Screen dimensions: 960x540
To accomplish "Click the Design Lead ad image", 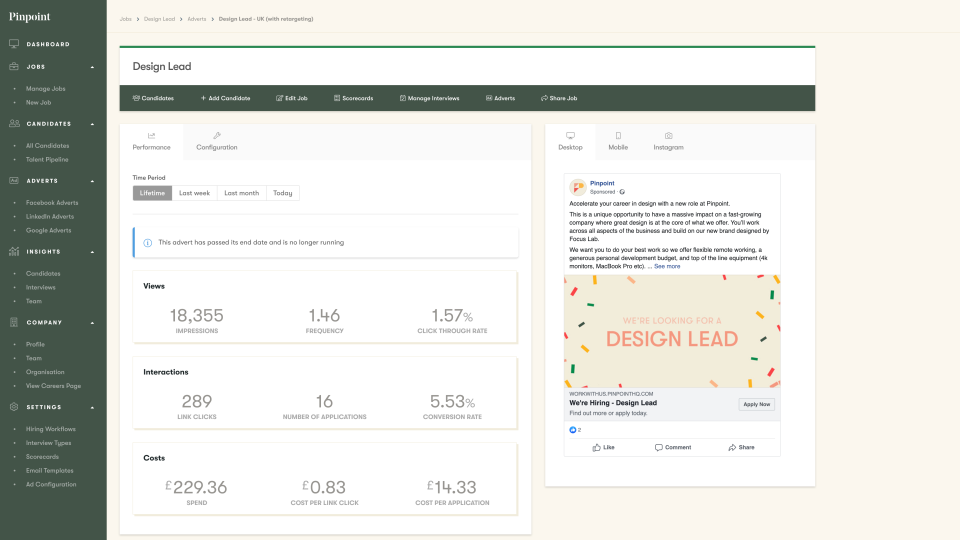I will click(x=672, y=330).
